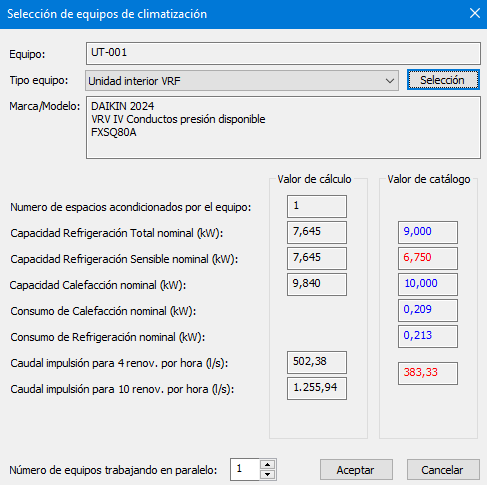Image resolution: width=487 pixels, height=485 pixels.
Task: Select catalog heating capacity 10,000 field
Action: click(428, 284)
